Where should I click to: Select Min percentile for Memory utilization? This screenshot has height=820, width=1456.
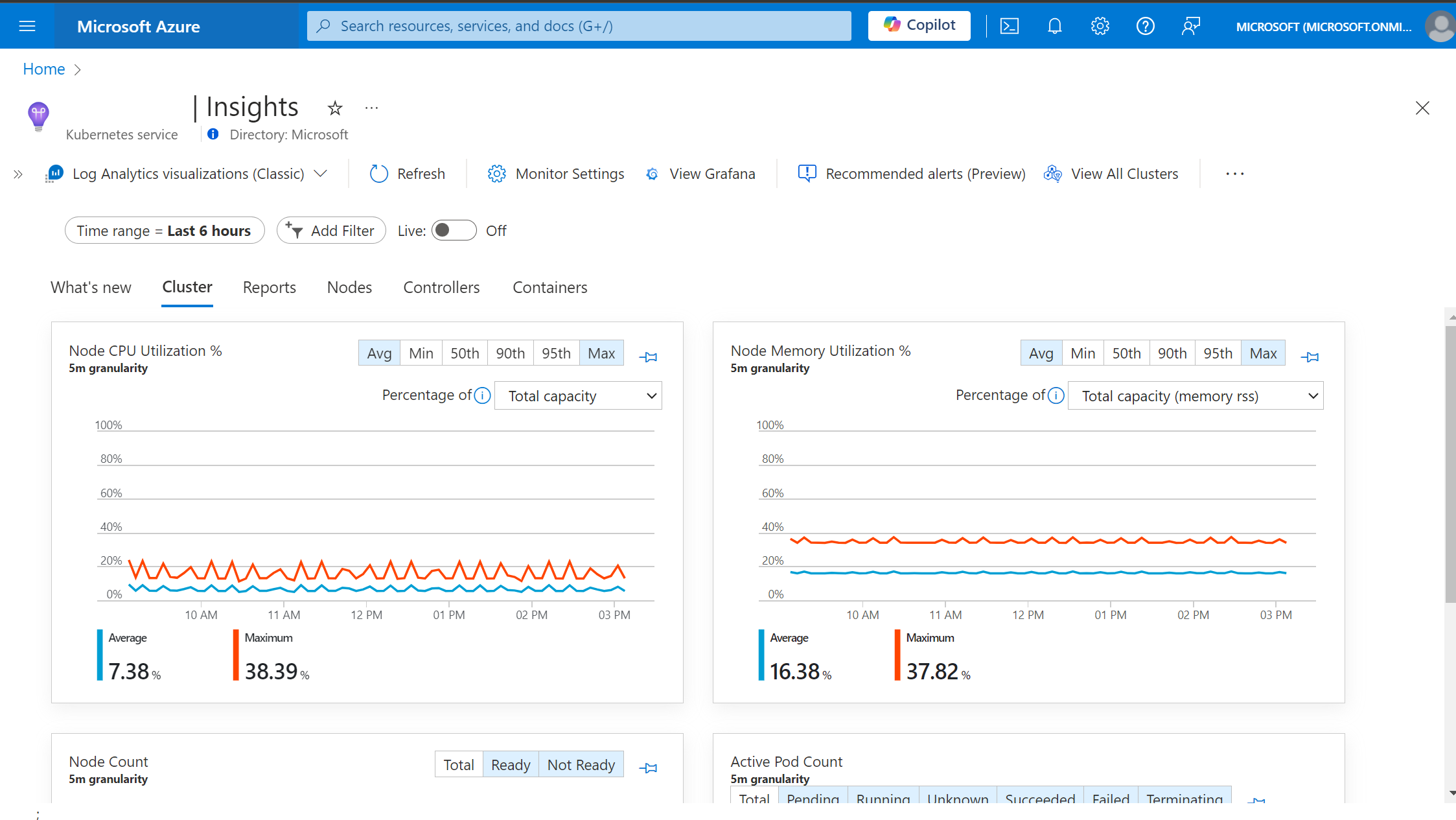tap(1082, 353)
